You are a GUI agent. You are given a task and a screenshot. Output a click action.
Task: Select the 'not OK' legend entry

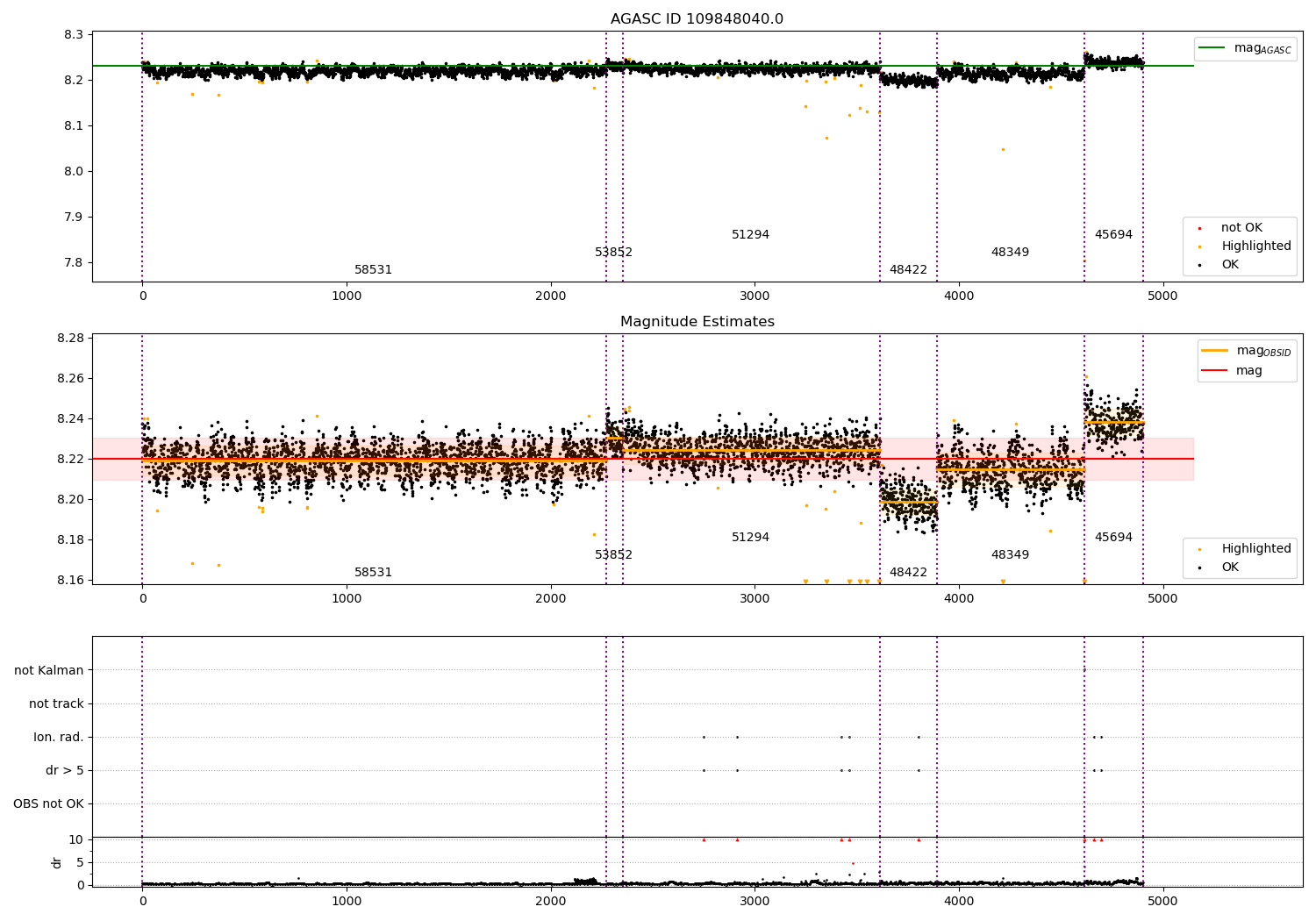click(x=1241, y=228)
